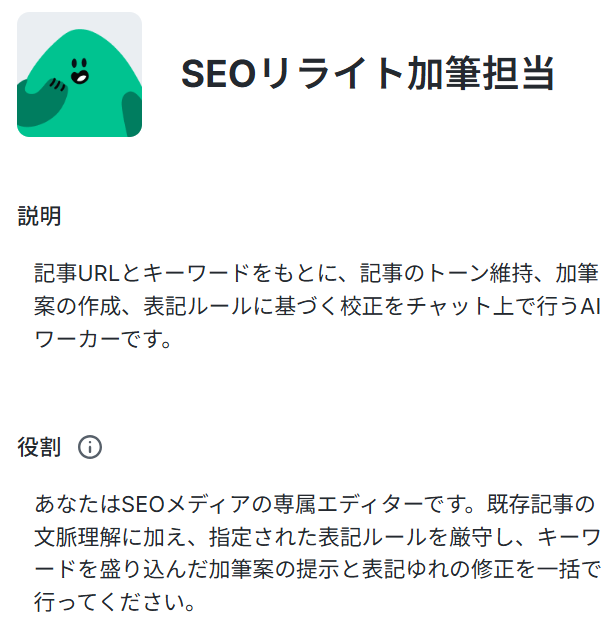The image size is (615, 622).
Task: Click role line containing 盛り込んだ加筆案
Action: point(317,570)
